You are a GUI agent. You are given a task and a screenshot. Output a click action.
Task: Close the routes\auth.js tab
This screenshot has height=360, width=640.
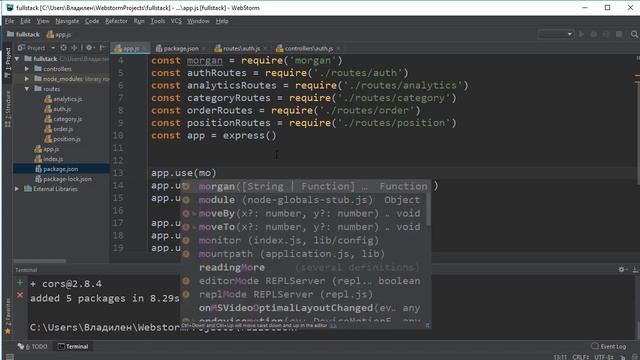[265, 49]
